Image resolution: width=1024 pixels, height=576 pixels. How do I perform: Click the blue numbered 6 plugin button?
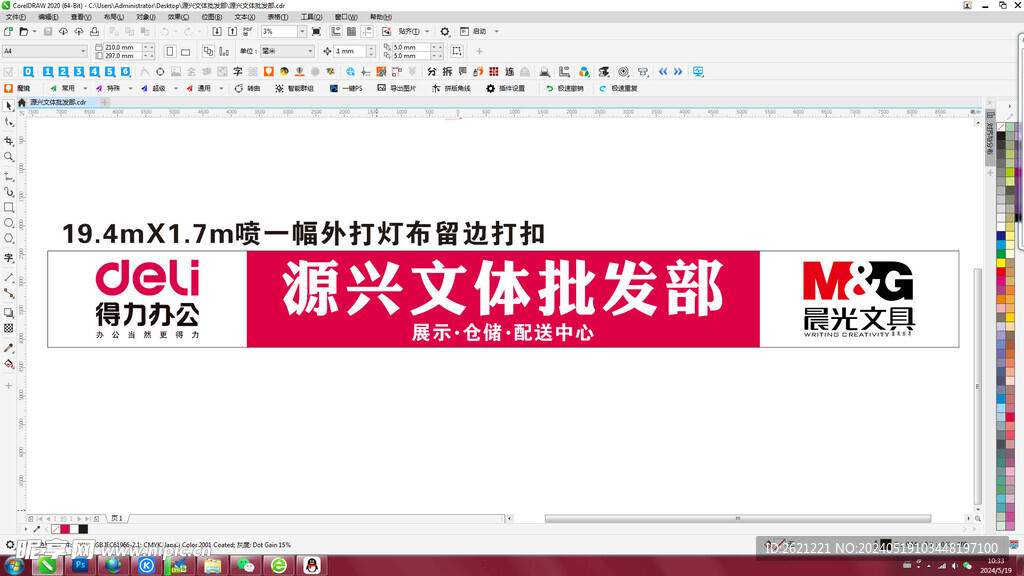click(x=126, y=72)
